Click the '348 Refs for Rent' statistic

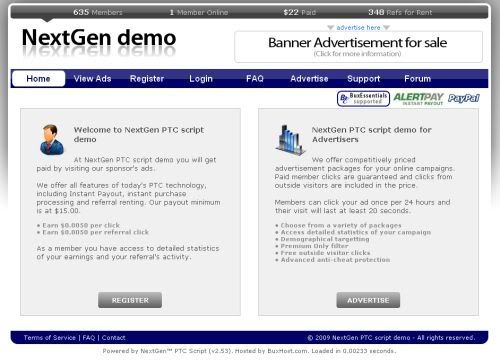[400, 12]
